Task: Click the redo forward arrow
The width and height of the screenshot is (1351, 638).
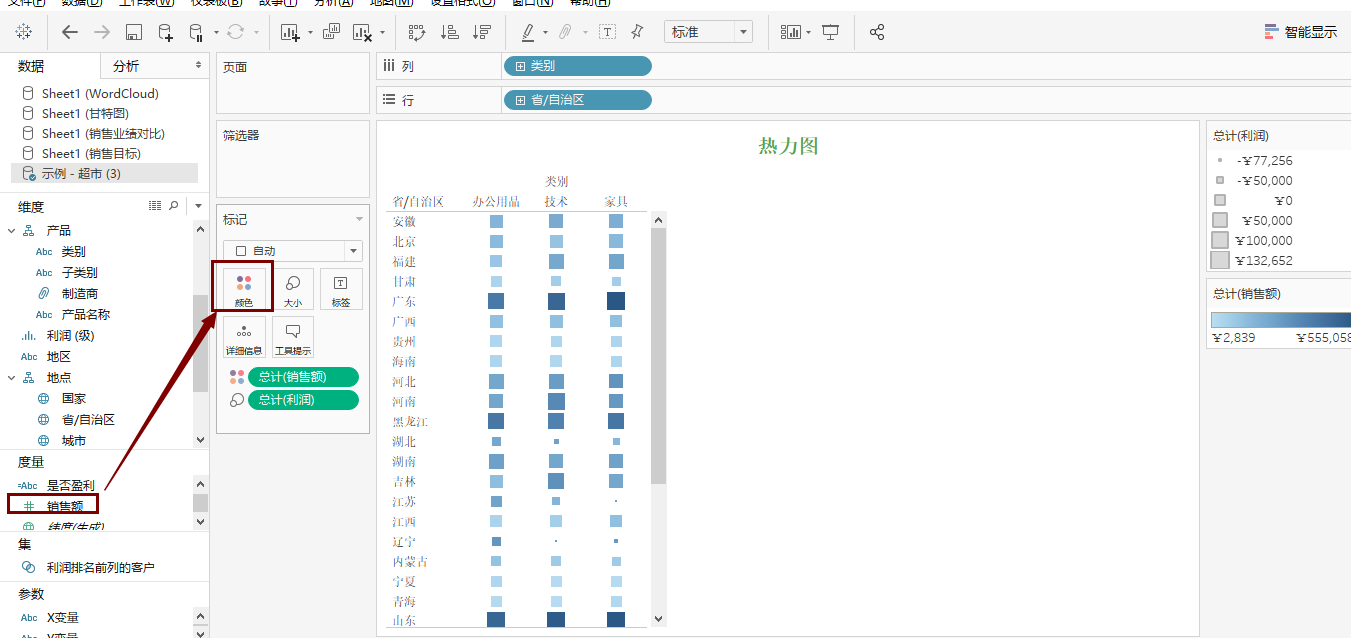Action: click(x=102, y=32)
